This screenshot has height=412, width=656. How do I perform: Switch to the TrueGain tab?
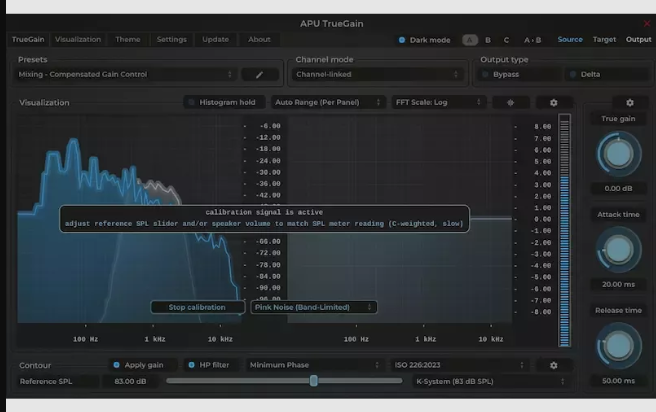(28, 39)
